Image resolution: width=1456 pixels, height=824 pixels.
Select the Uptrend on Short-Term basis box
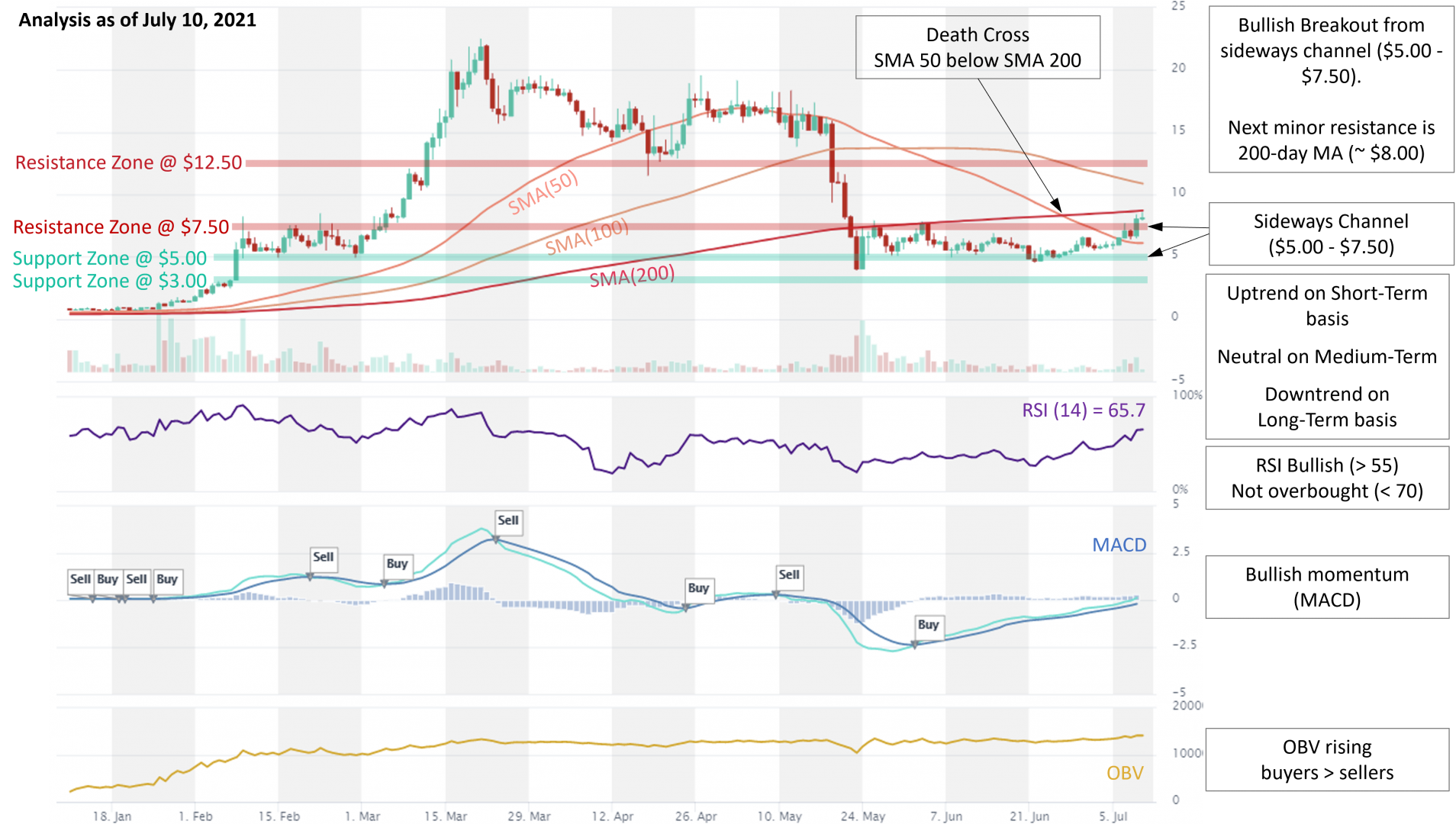[x=1327, y=356]
